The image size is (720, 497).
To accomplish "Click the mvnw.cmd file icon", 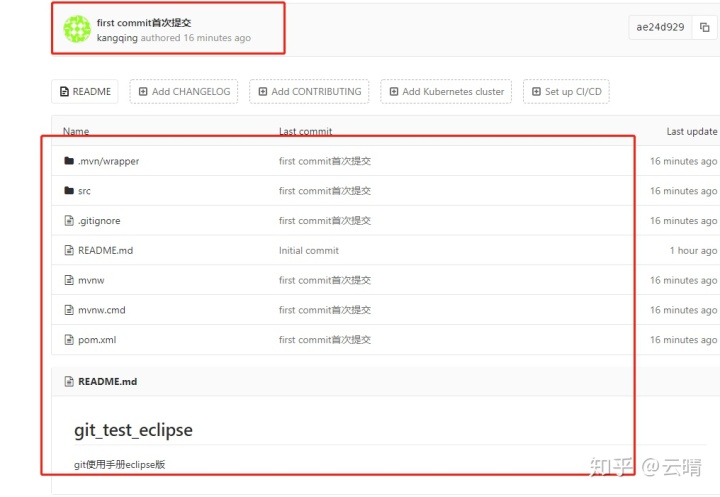I will pyautogui.click(x=69, y=310).
